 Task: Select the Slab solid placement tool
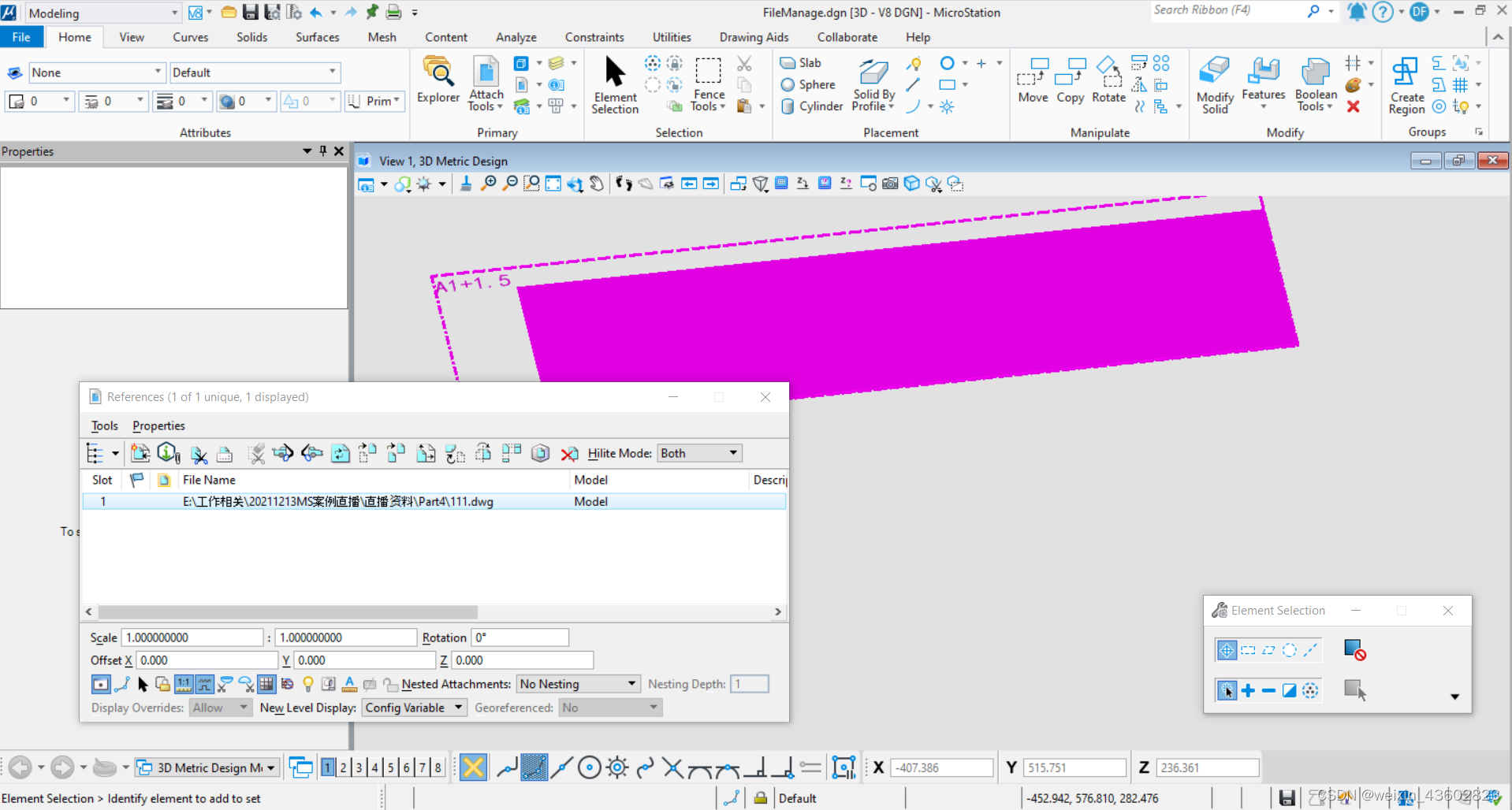801,63
